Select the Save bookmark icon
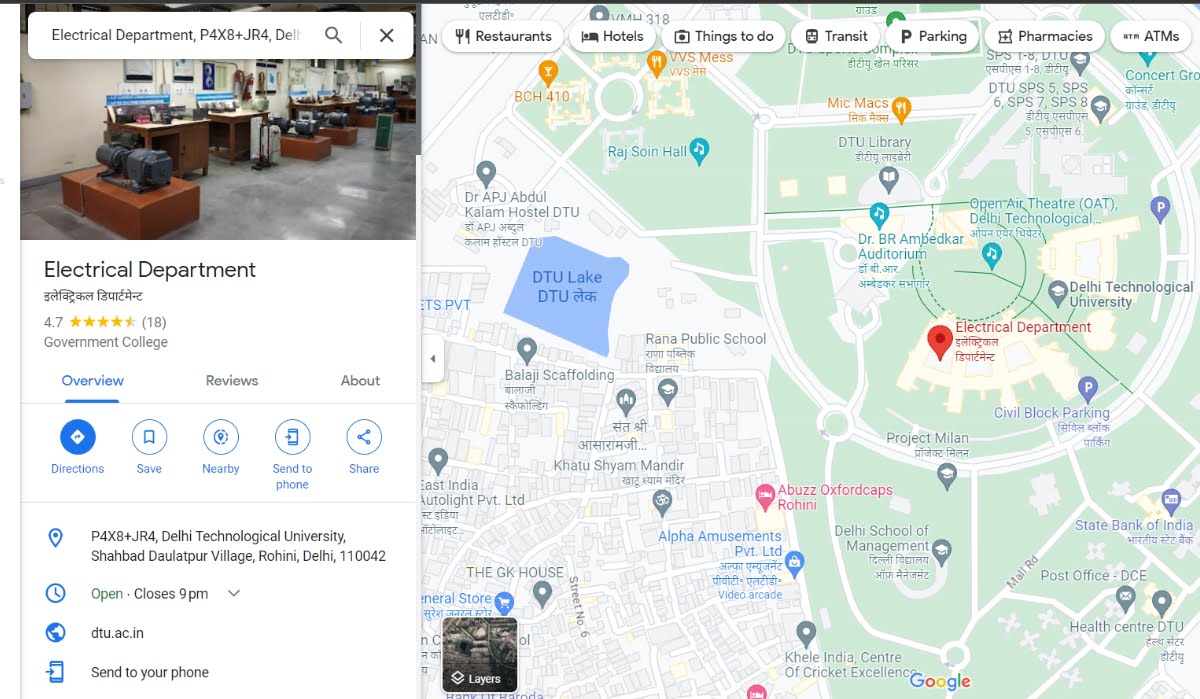Screen dimensions: 1200x699 (x=149, y=437)
